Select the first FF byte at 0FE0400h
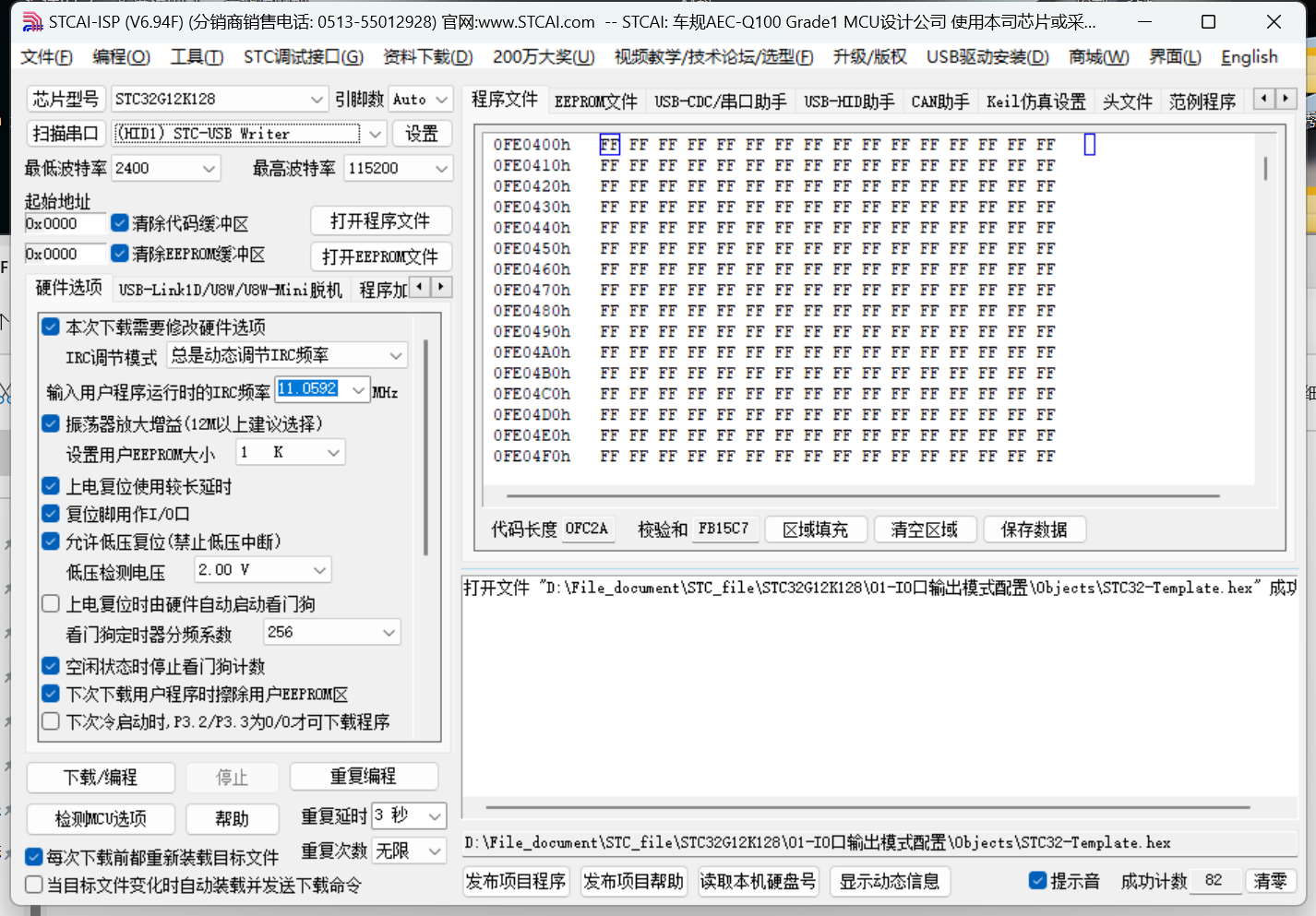This screenshot has height=916, width=1316. pyautogui.click(x=609, y=145)
